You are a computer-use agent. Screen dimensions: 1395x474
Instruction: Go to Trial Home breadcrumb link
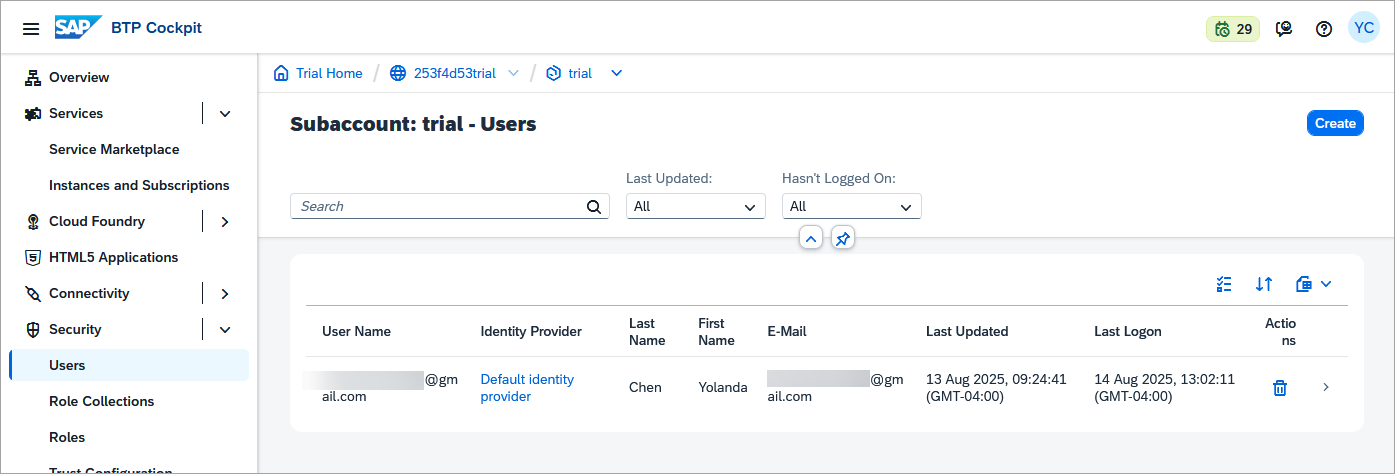(329, 73)
